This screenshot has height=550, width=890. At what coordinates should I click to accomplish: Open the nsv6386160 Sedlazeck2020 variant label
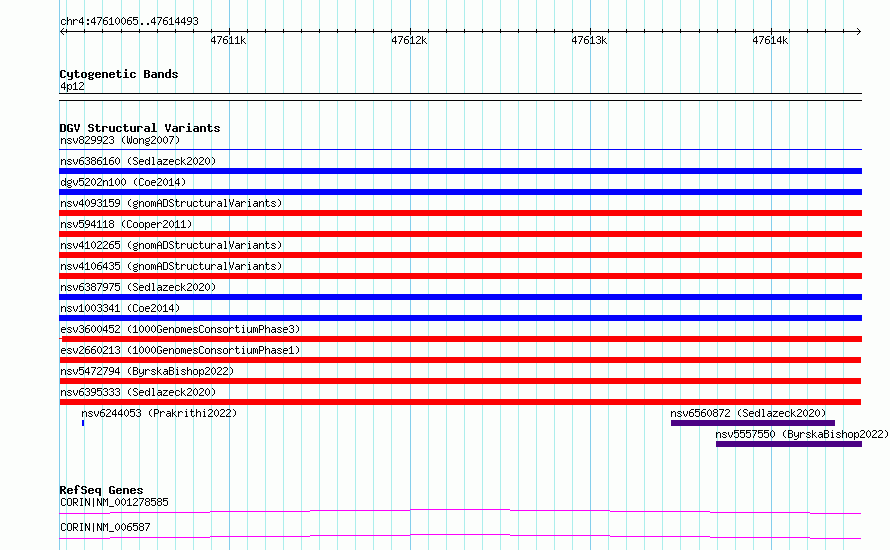(137, 161)
